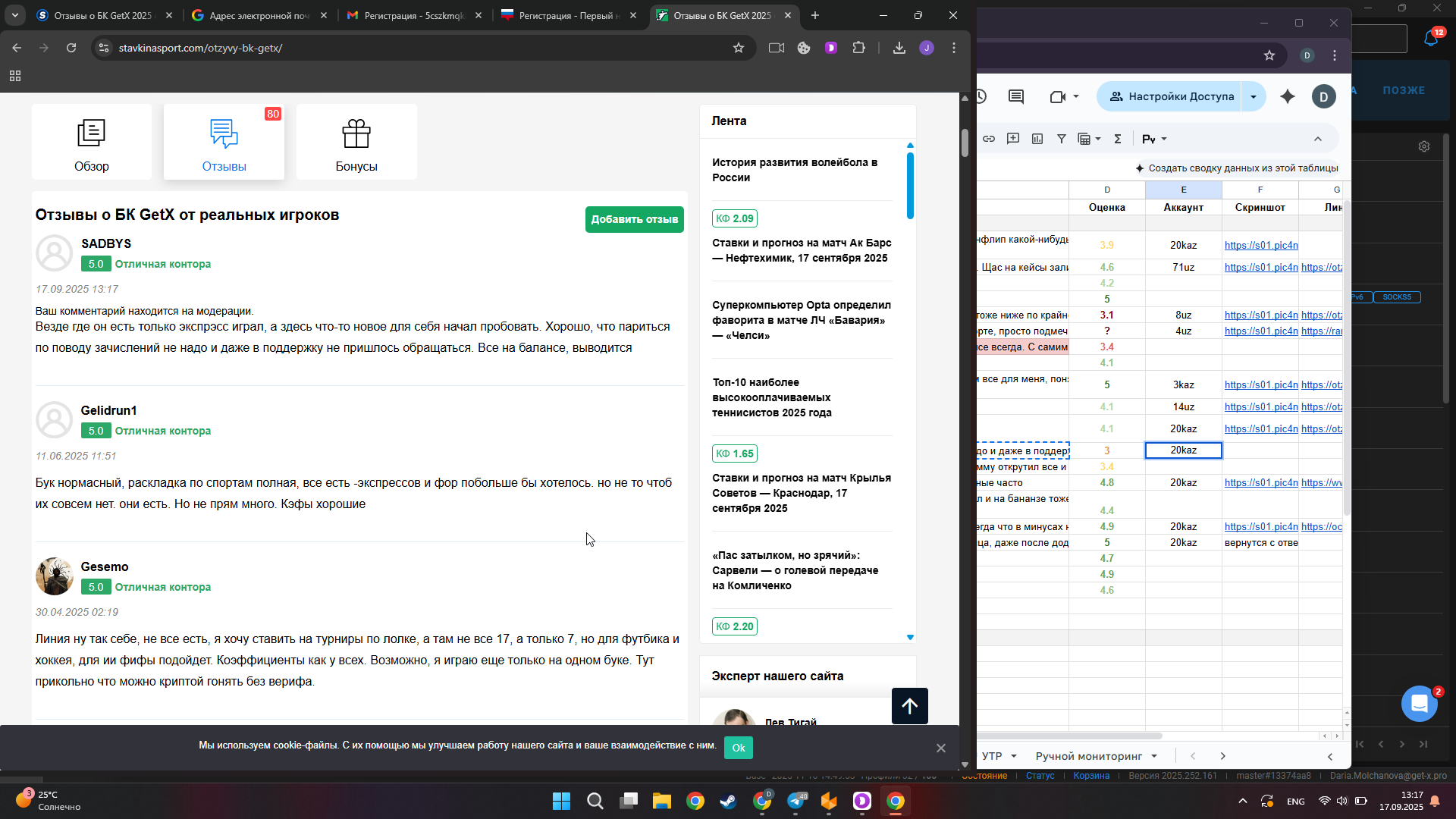Open notifications bell with badge 12
The width and height of the screenshot is (1456, 819).
tap(1431, 38)
